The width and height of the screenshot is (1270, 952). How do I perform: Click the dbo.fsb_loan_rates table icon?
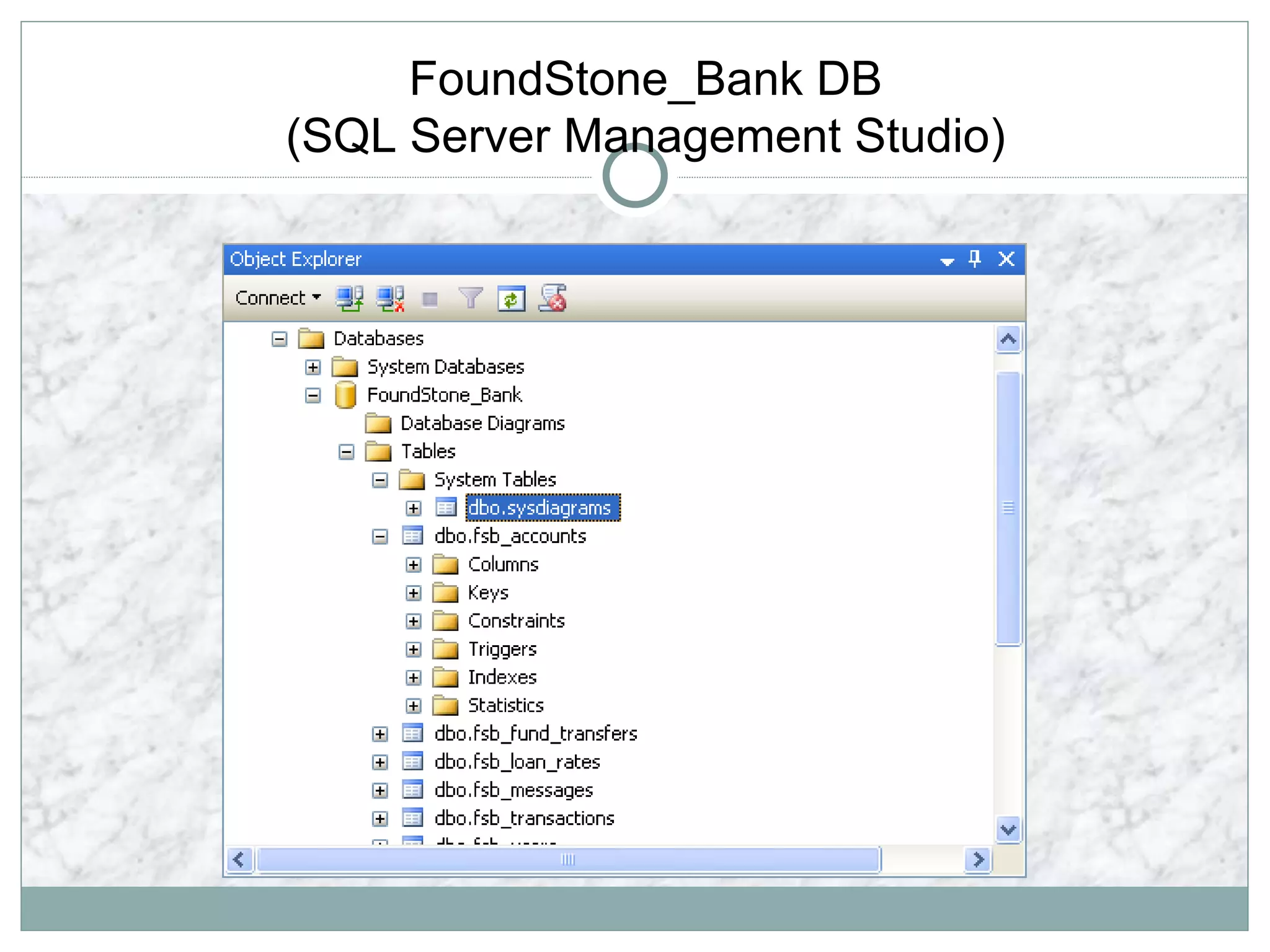(x=412, y=762)
